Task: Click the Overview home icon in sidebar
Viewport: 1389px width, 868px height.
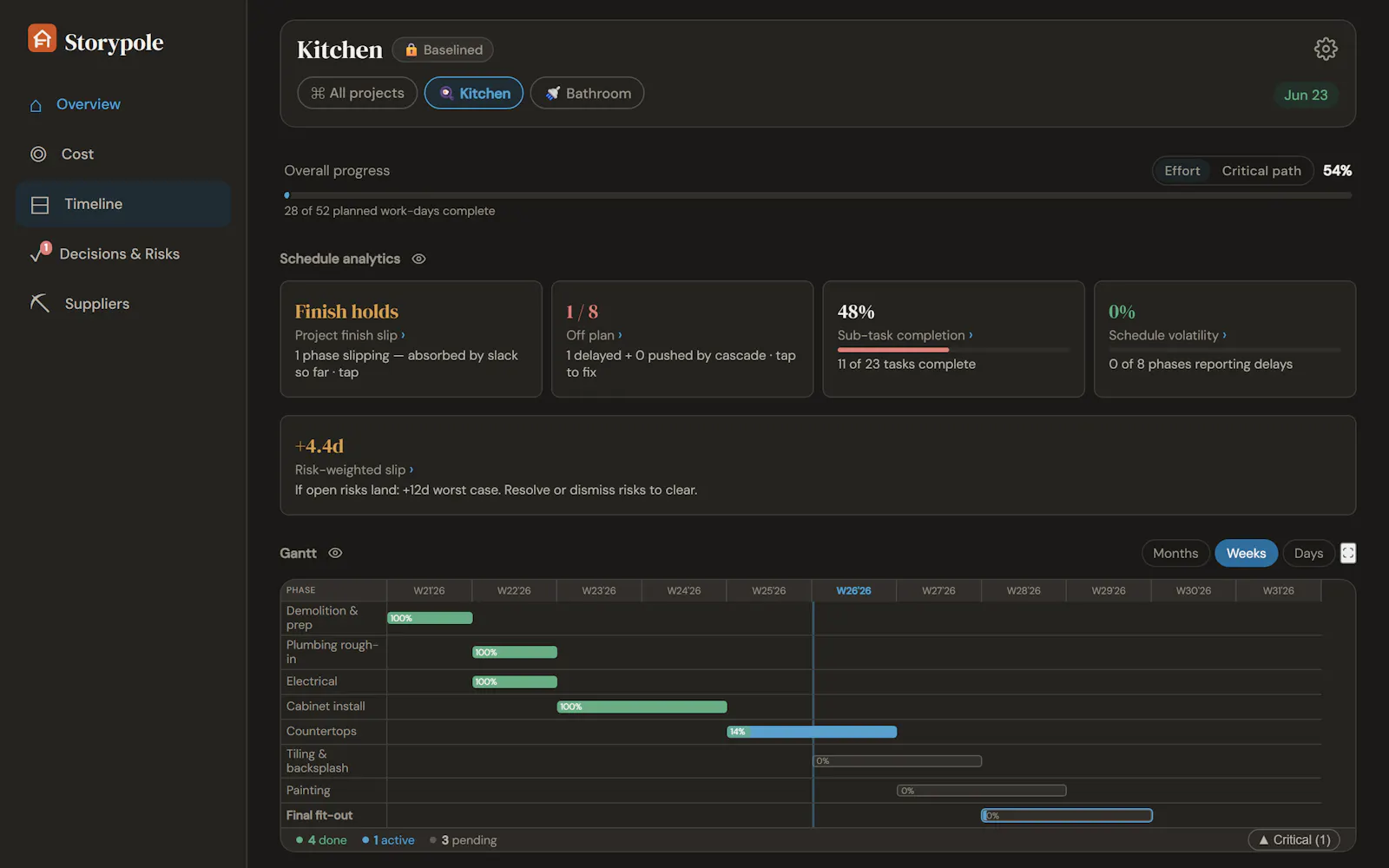Action: [36, 105]
